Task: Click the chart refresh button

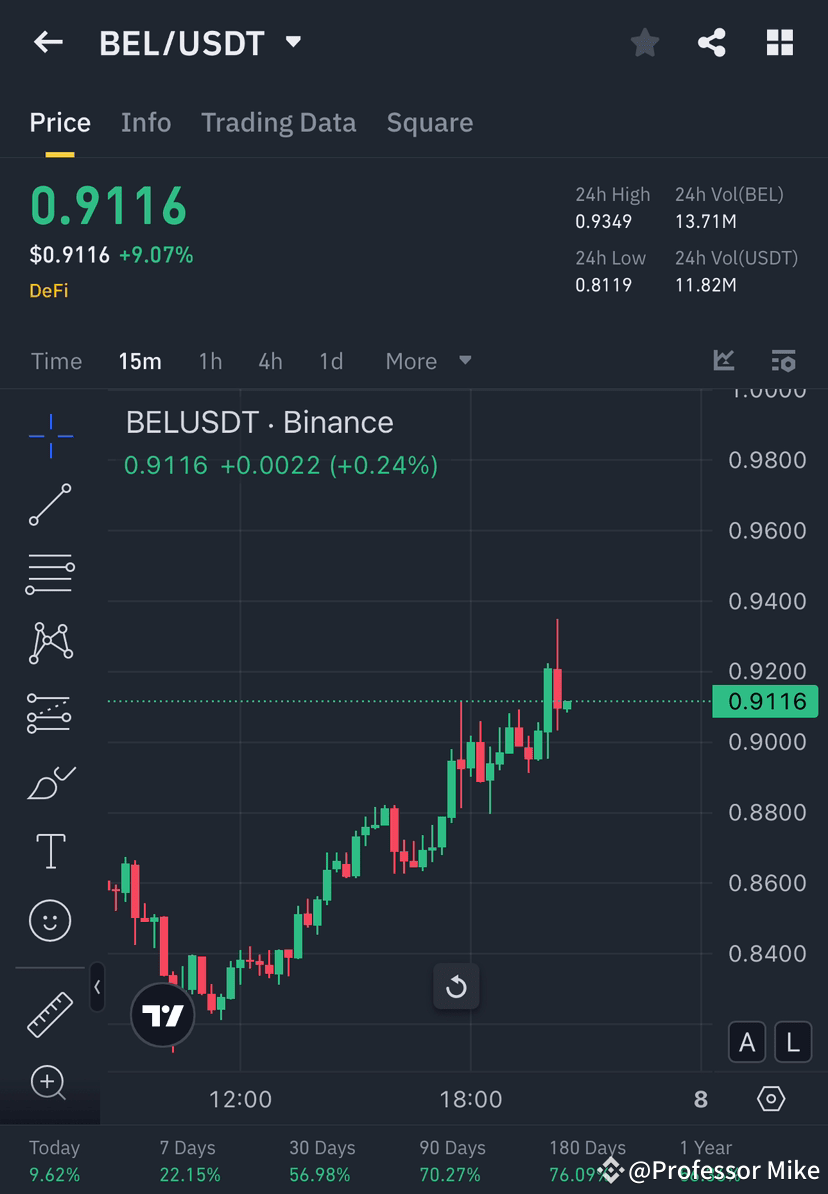Action: pos(456,987)
